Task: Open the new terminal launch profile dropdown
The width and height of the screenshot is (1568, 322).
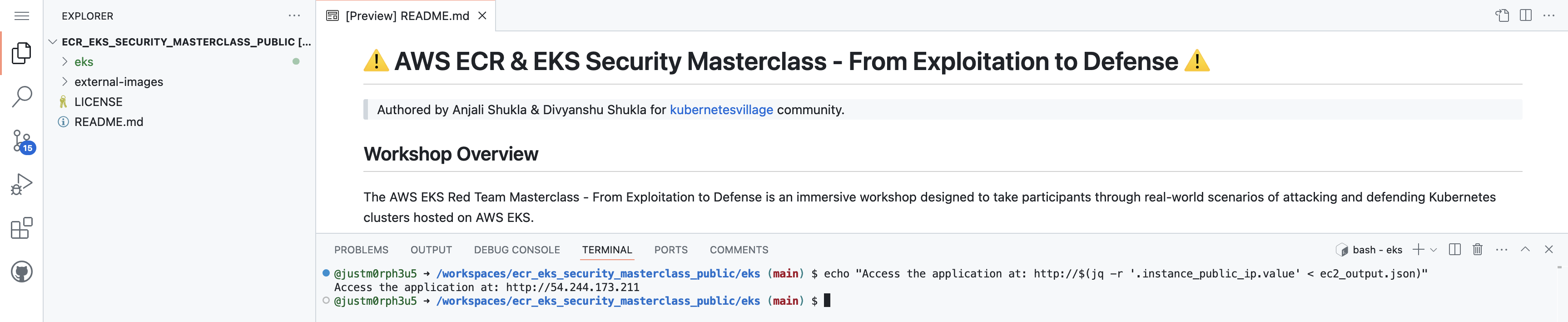Action: pyautogui.click(x=1434, y=250)
